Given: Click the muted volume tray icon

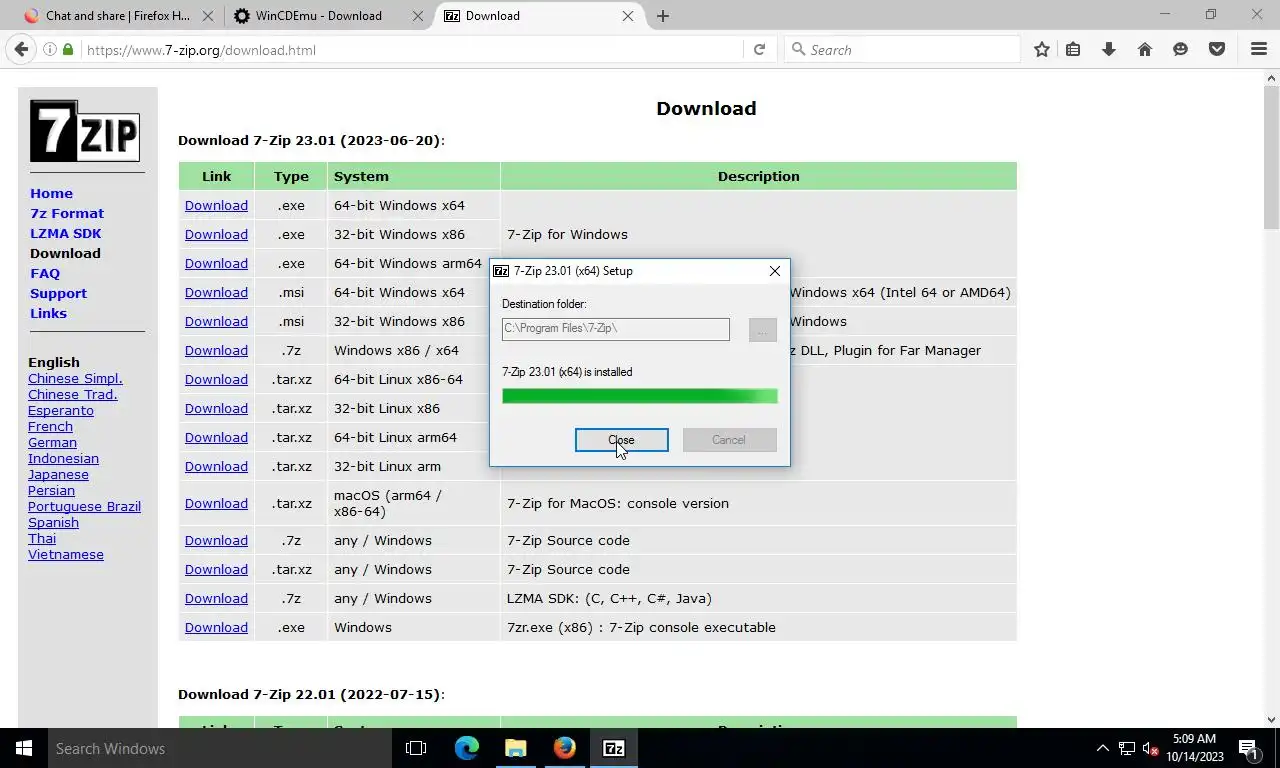Looking at the screenshot, I should 1151,748.
